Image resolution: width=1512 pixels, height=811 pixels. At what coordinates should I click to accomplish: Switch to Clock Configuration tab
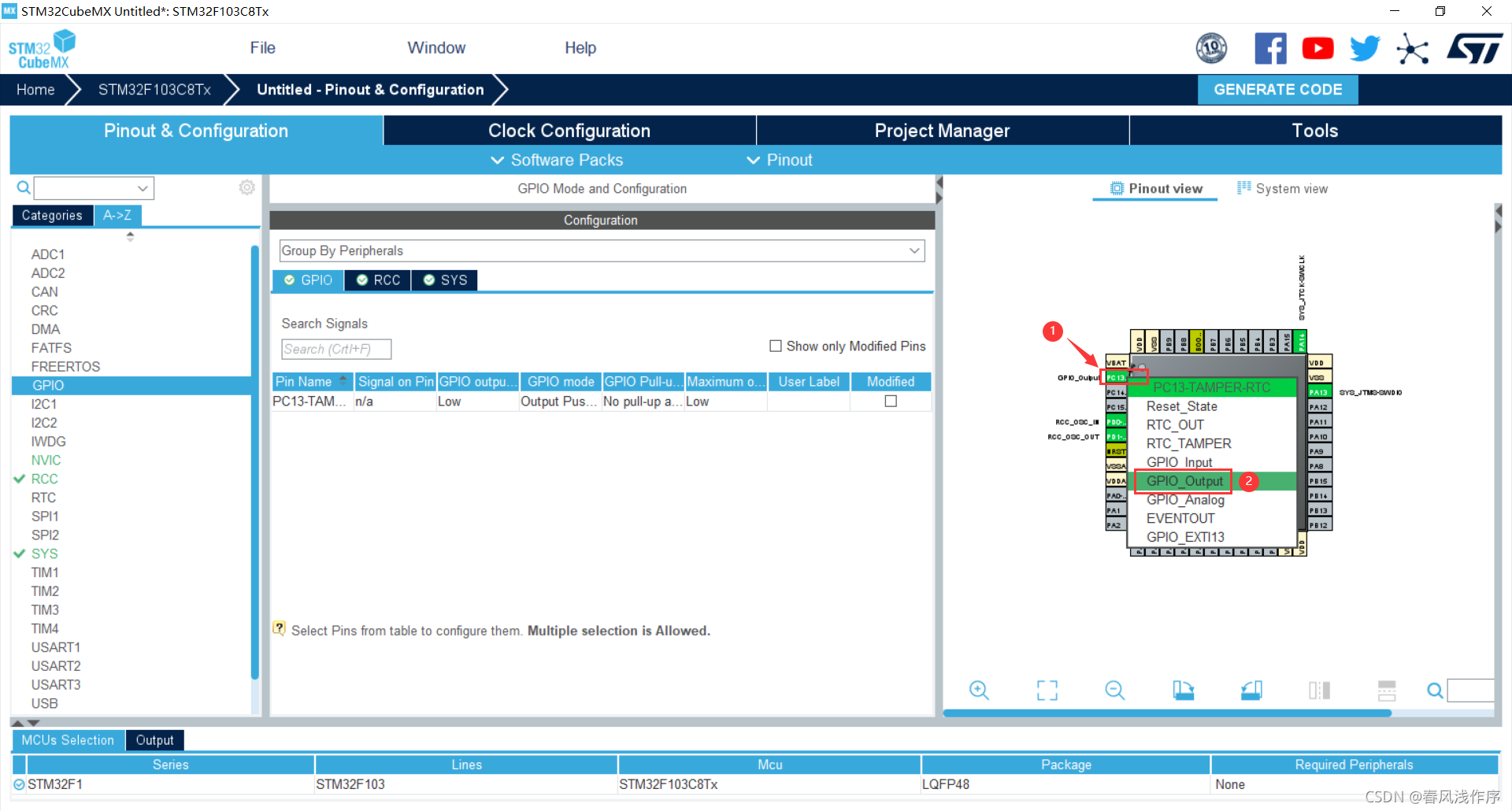coord(569,131)
